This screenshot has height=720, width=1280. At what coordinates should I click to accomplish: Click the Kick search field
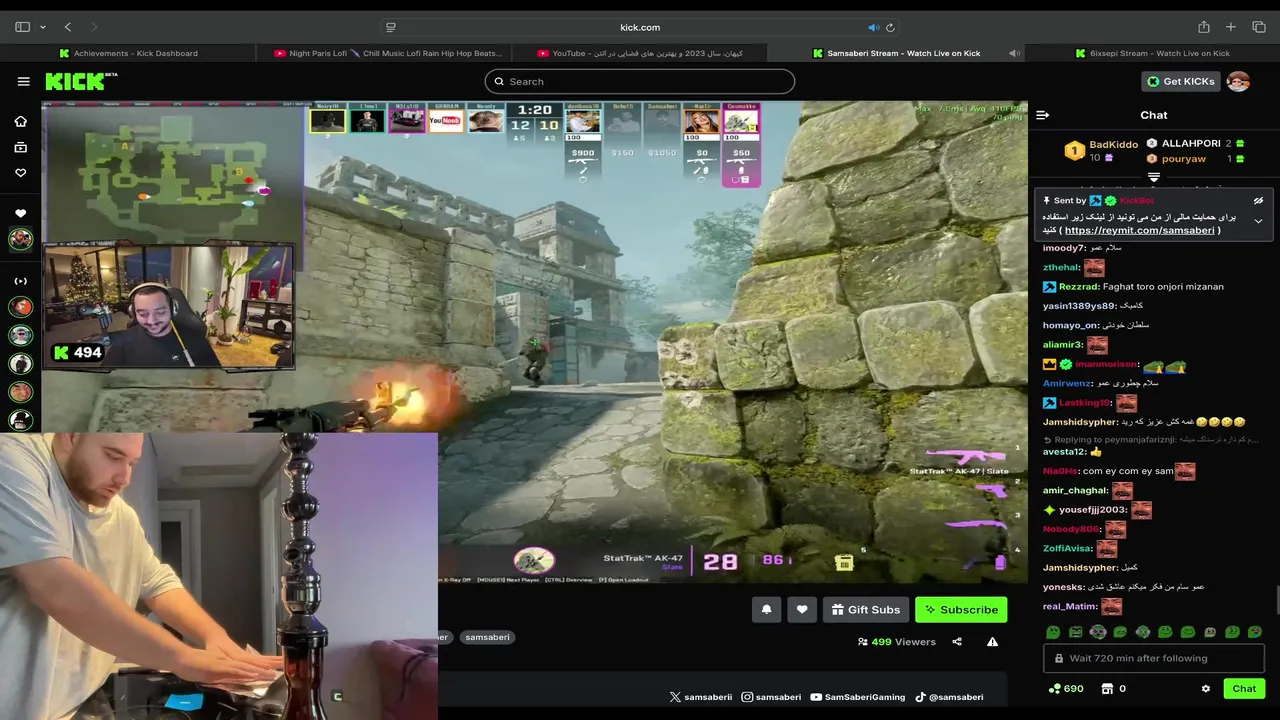pyautogui.click(x=640, y=82)
